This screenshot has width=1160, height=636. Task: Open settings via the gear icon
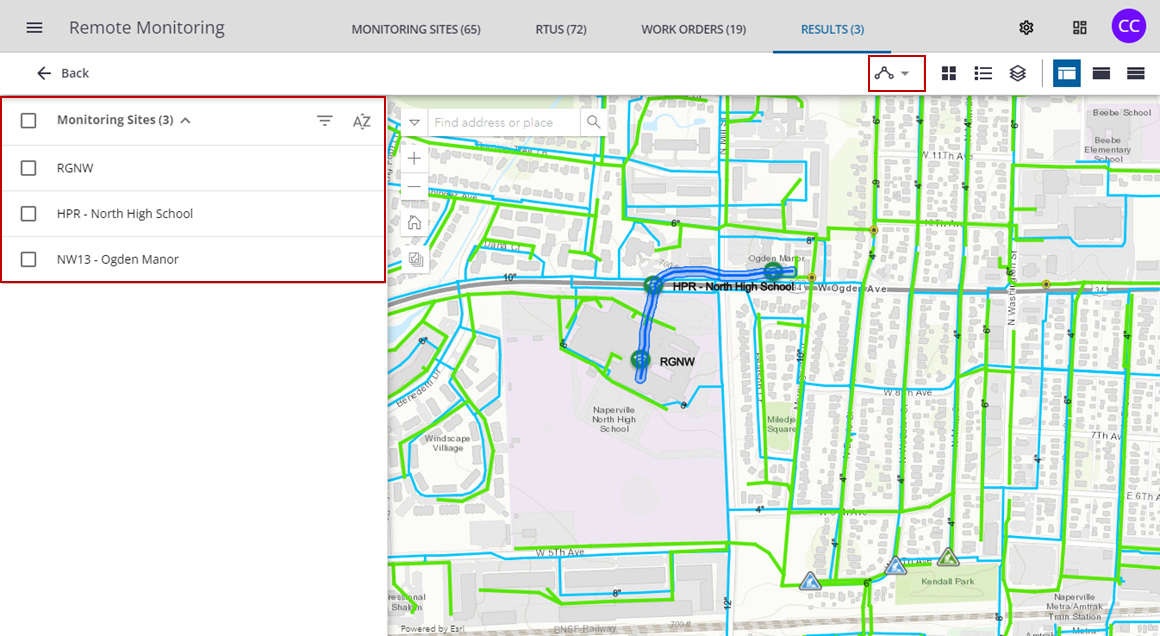[1026, 27]
